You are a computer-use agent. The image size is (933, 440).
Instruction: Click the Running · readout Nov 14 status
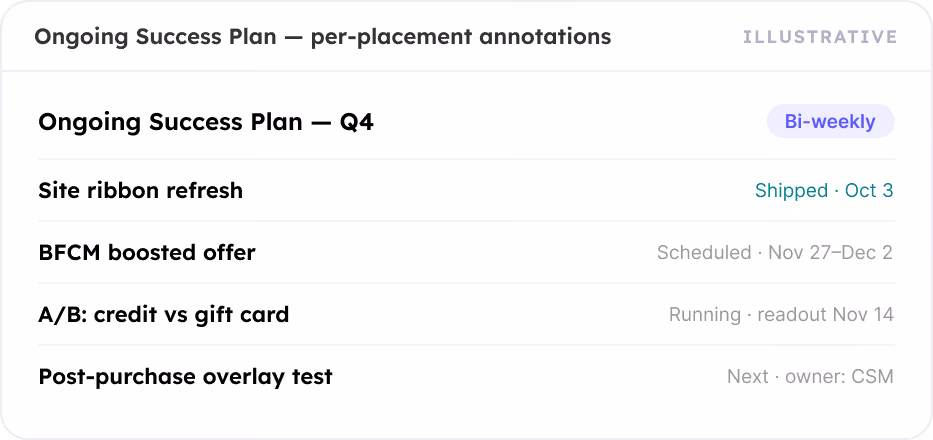pos(781,314)
